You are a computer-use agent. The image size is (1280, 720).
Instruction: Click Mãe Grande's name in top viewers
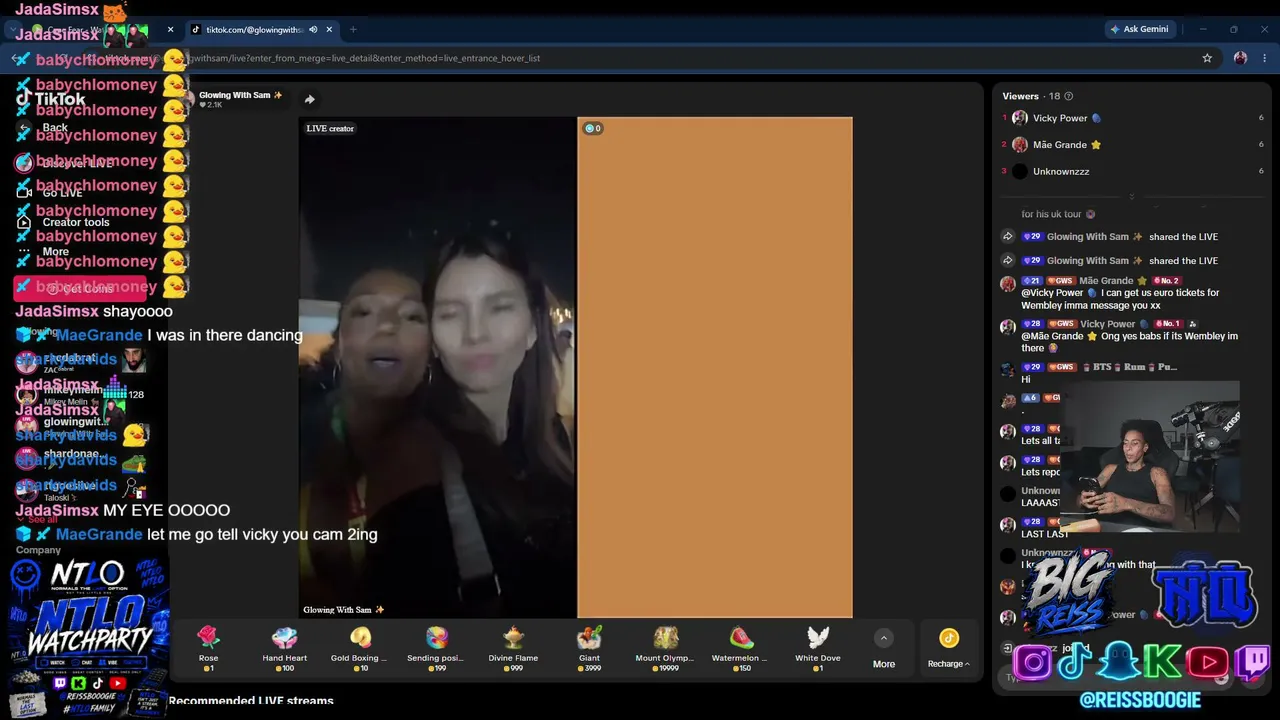(1059, 145)
